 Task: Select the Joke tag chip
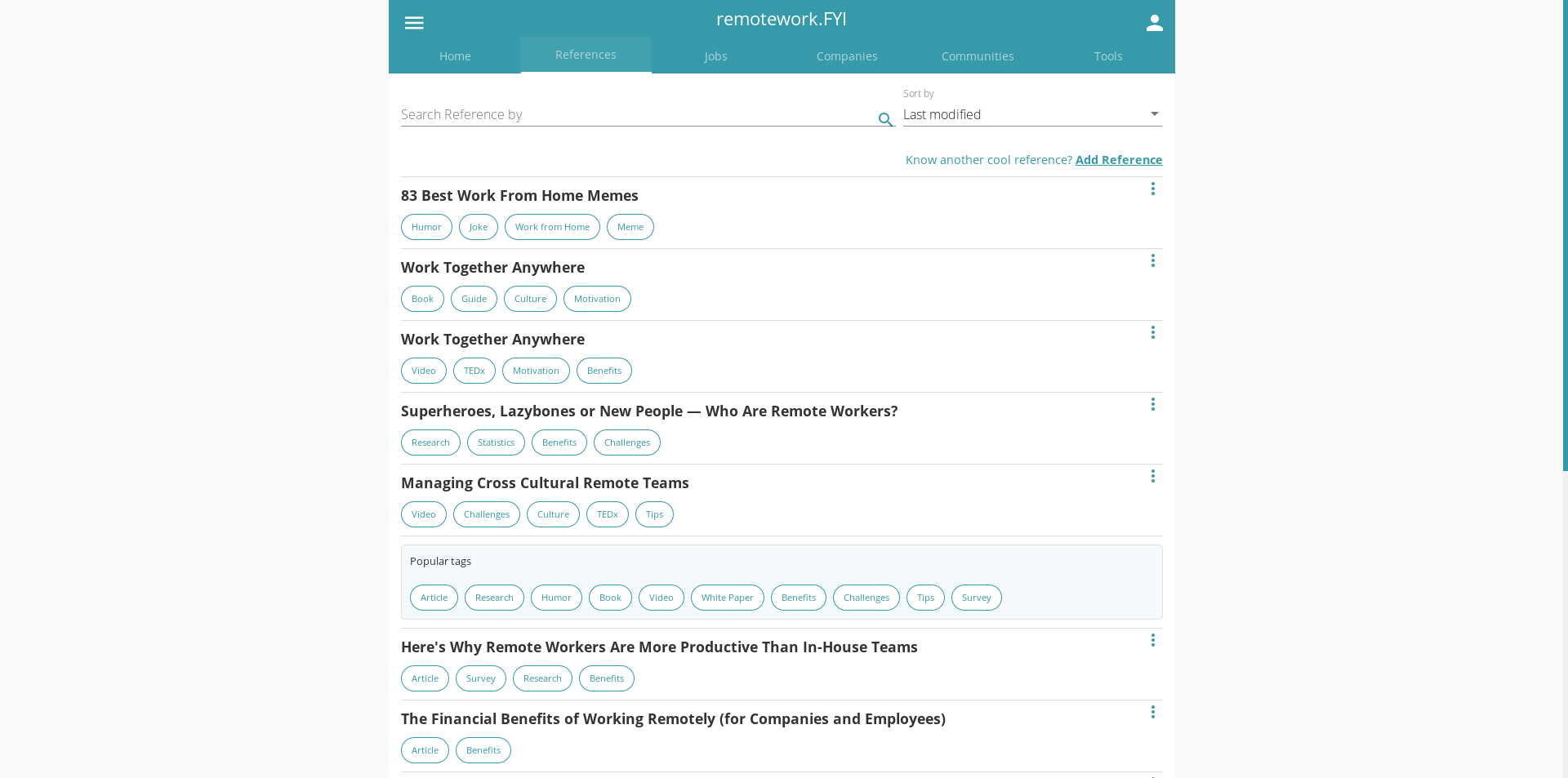[x=479, y=227]
